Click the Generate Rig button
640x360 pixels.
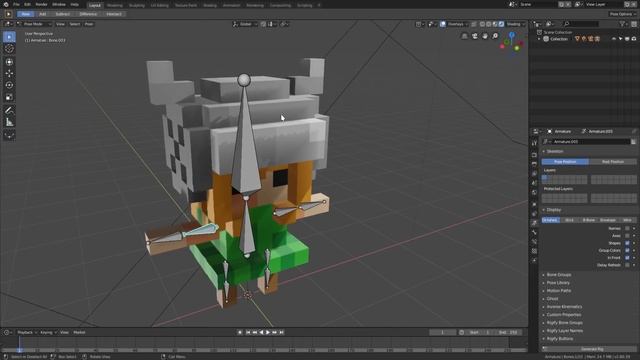(x=589, y=349)
